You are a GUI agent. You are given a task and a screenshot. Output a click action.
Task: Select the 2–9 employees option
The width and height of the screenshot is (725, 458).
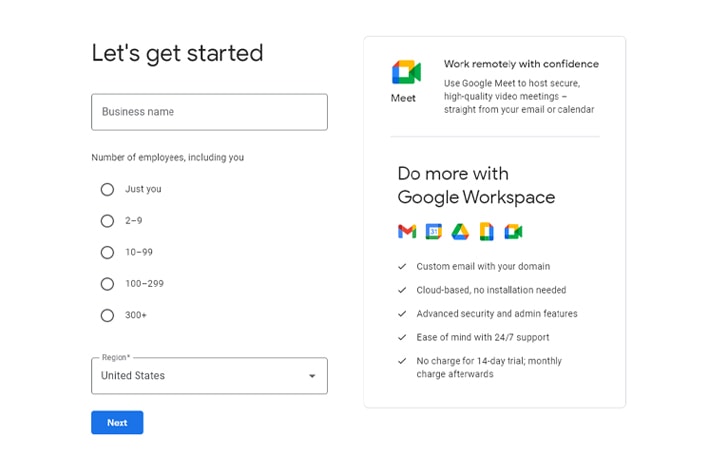107,221
